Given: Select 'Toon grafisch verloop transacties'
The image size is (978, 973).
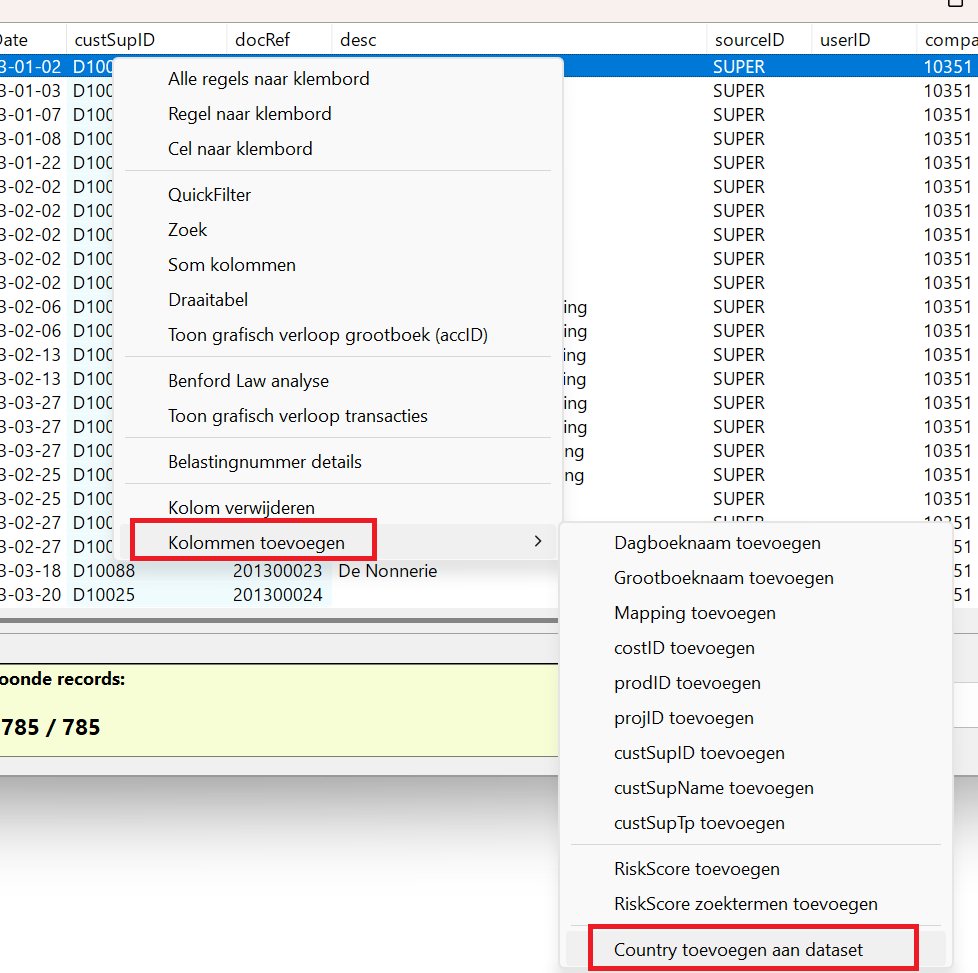Looking at the screenshot, I should (297, 416).
